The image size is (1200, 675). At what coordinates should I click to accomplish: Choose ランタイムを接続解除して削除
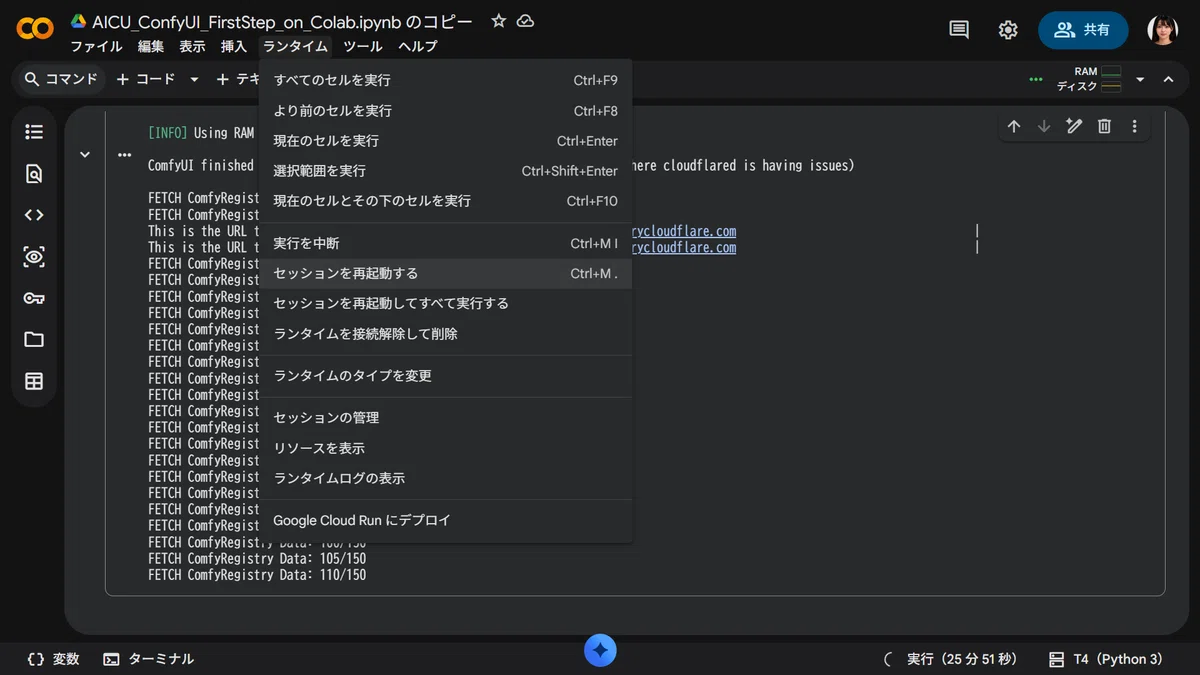(x=445, y=334)
